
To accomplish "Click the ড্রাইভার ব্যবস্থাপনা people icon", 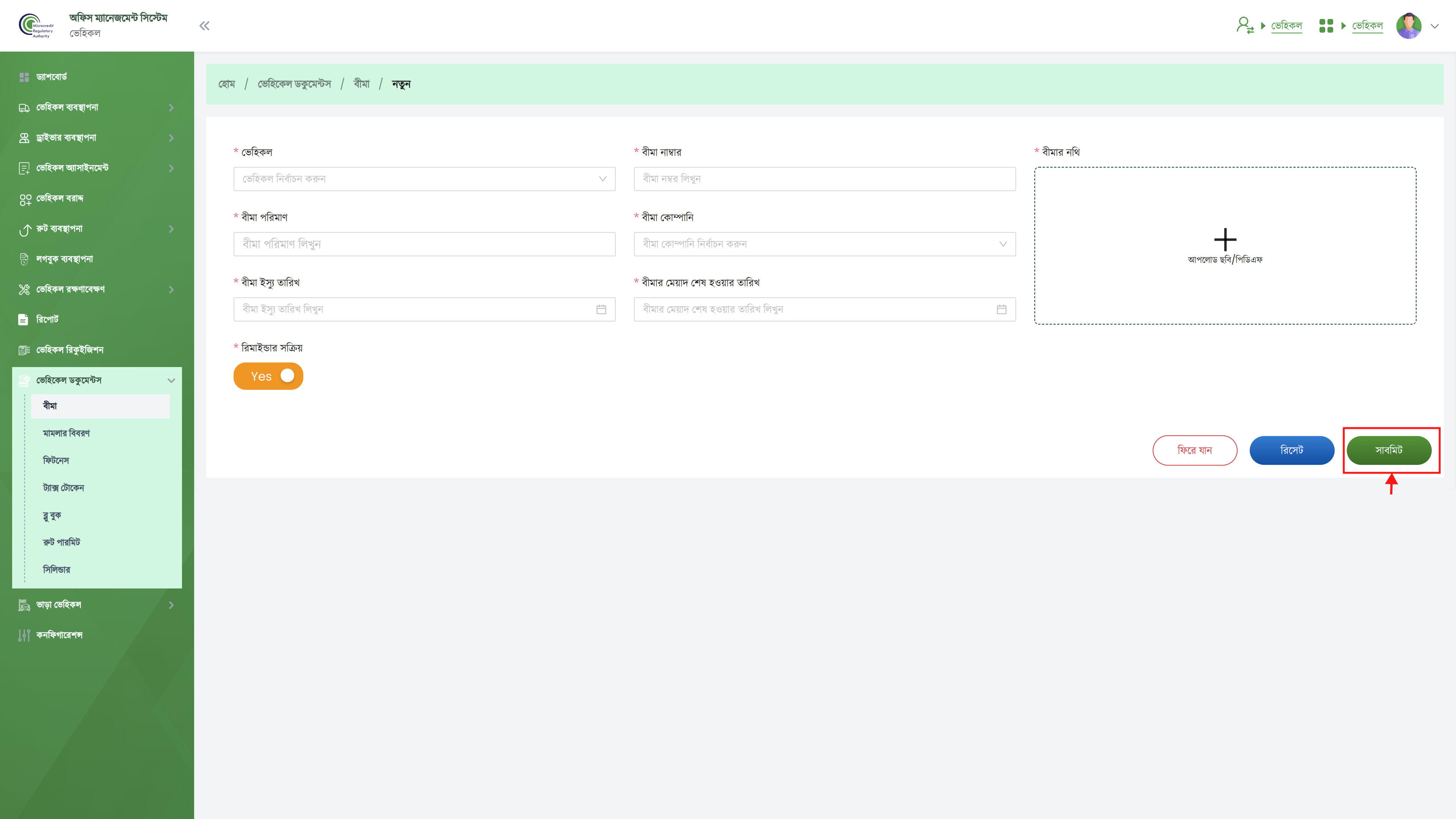I will (24, 138).
